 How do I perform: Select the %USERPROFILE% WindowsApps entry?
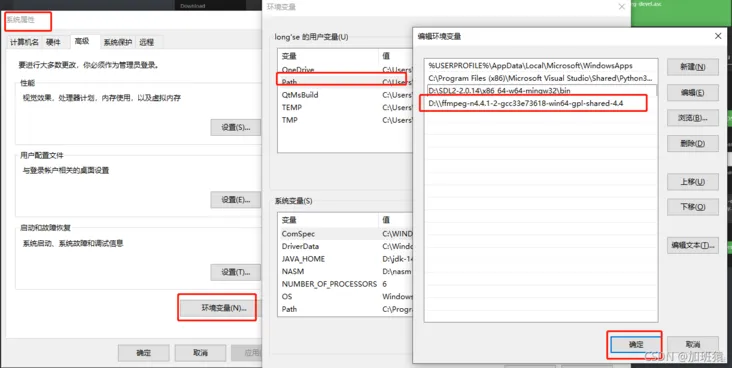tap(541, 65)
